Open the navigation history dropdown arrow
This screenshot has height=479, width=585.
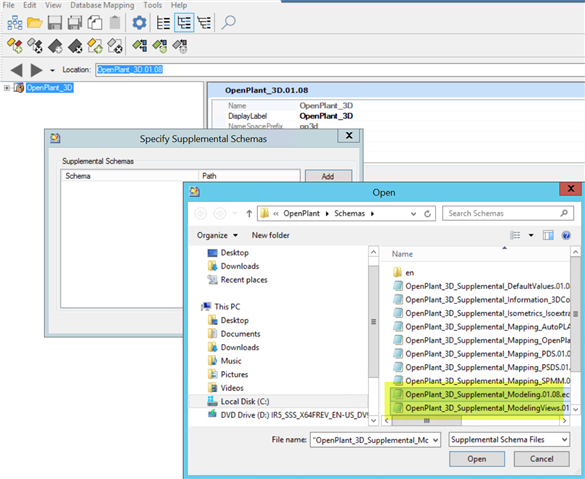coord(52,70)
